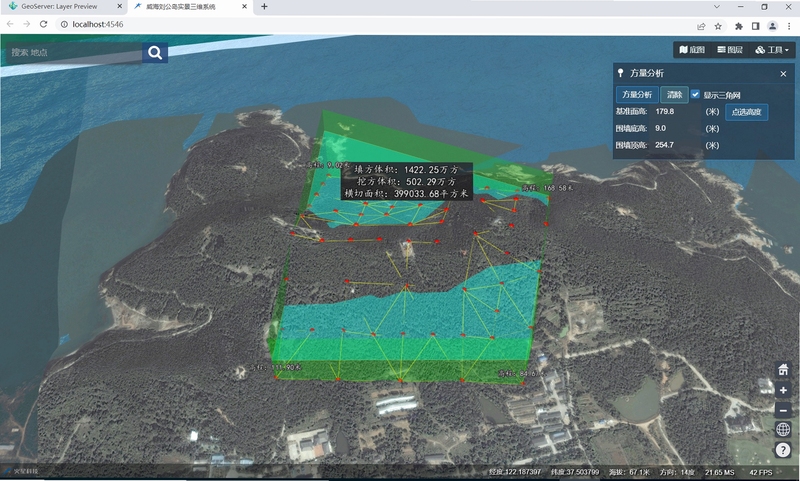
Task: Click the 横切面积 399033.68平方米 label
Action: pos(407,194)
